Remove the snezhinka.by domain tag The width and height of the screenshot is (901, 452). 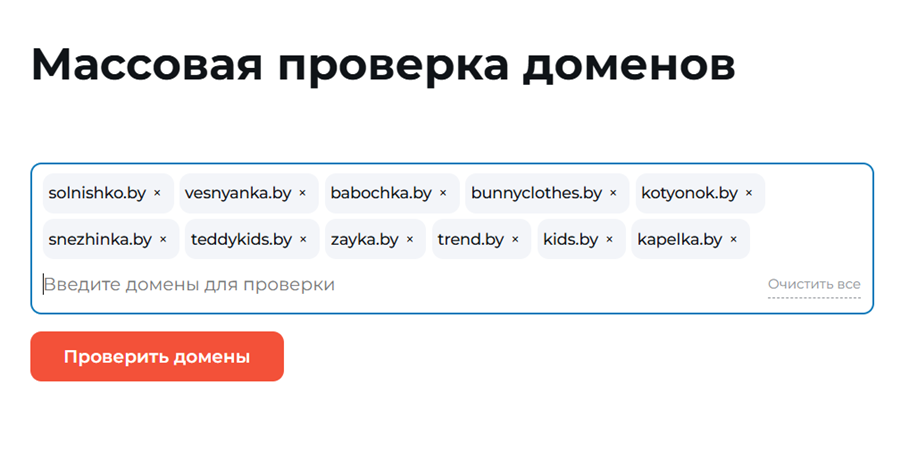point(163,240)
